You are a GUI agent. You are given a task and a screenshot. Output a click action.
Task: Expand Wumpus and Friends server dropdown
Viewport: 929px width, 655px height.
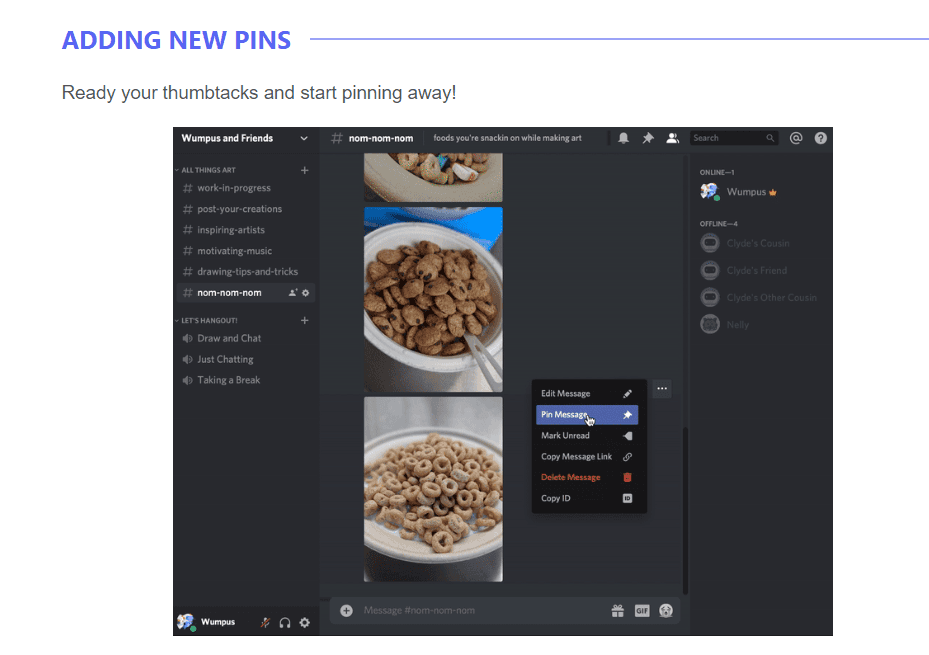click(304, 138)
